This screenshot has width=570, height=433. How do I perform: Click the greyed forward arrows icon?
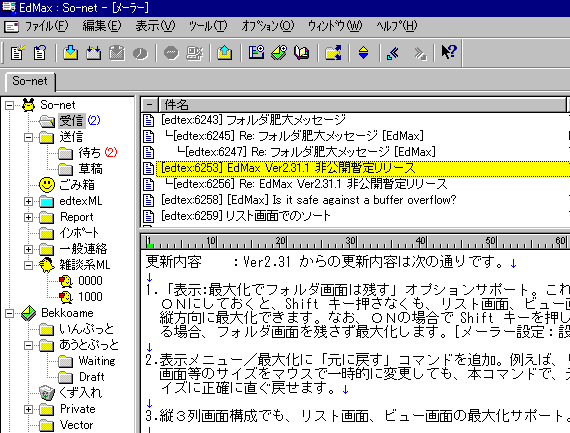420,53
